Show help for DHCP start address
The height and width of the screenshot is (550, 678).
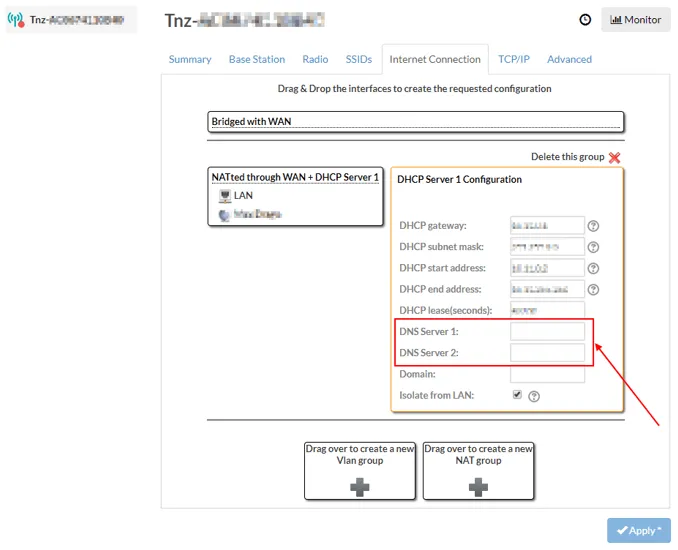[593, 269]
